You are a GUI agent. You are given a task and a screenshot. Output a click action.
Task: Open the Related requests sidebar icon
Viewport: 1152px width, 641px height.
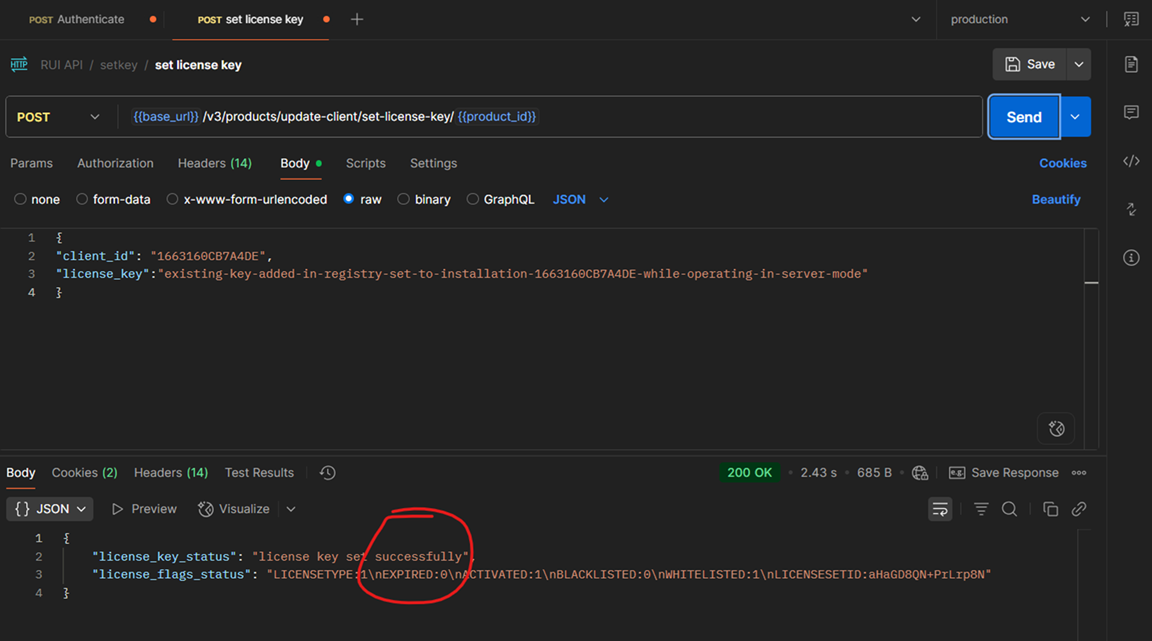1131,210
